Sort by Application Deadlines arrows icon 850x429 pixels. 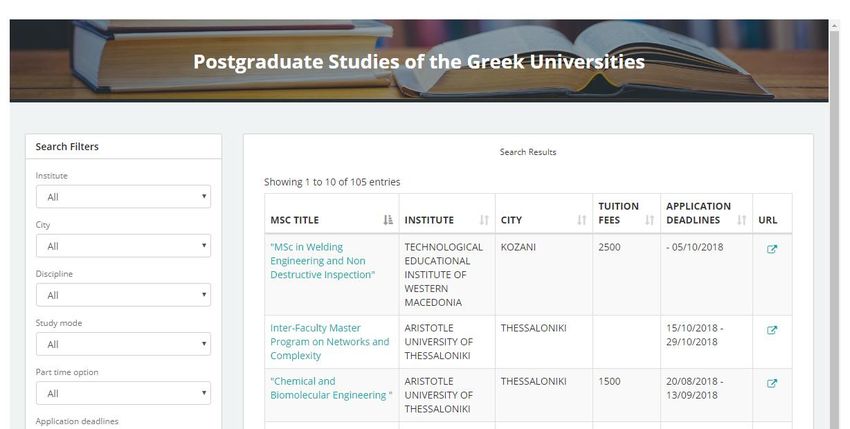tap(742, 220)
